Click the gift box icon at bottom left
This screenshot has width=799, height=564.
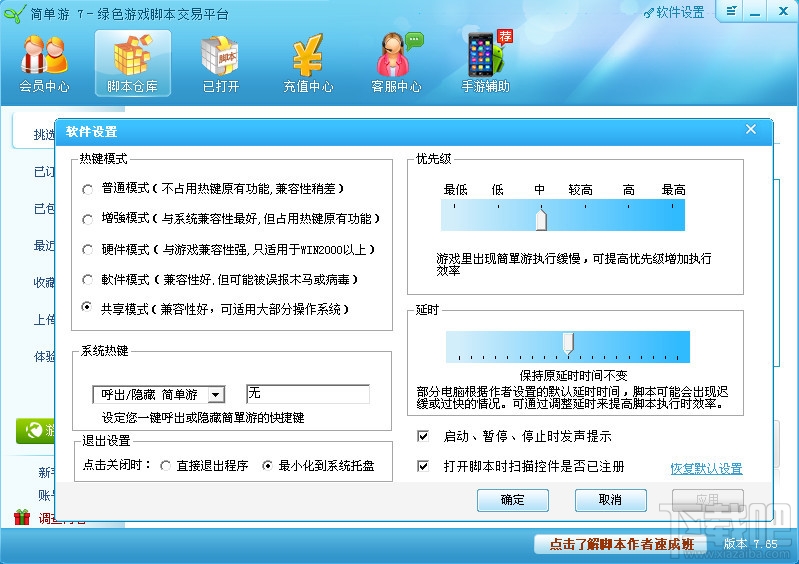coord(22,517)
